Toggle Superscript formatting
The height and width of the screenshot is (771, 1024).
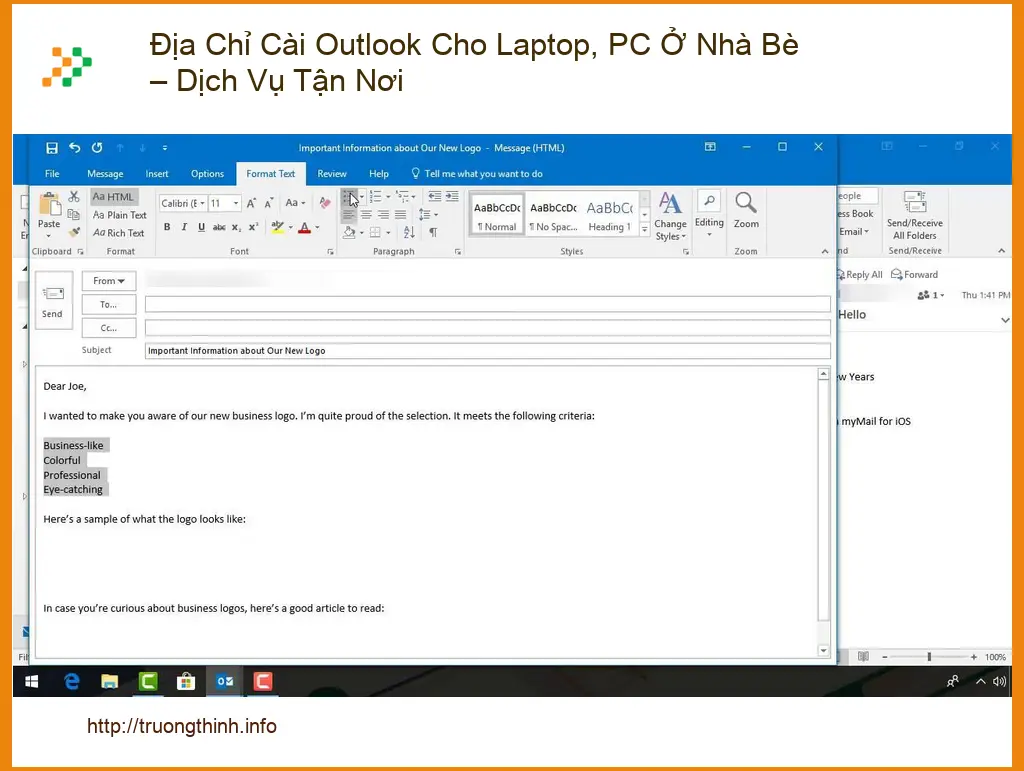coord(253,227)
